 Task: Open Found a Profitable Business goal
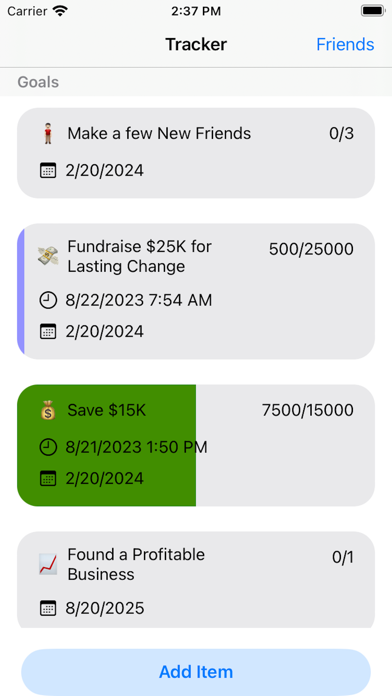coord(196,580)
